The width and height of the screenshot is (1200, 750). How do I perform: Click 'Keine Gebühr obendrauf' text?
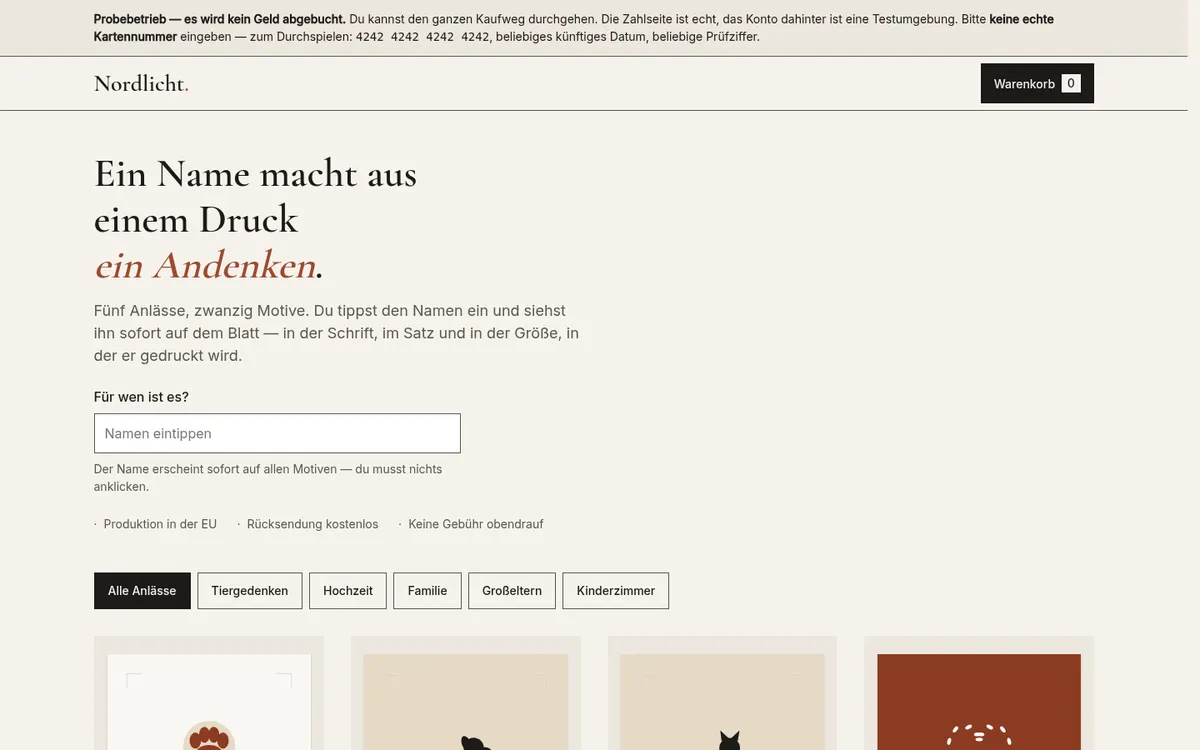[x=476, y=524]
